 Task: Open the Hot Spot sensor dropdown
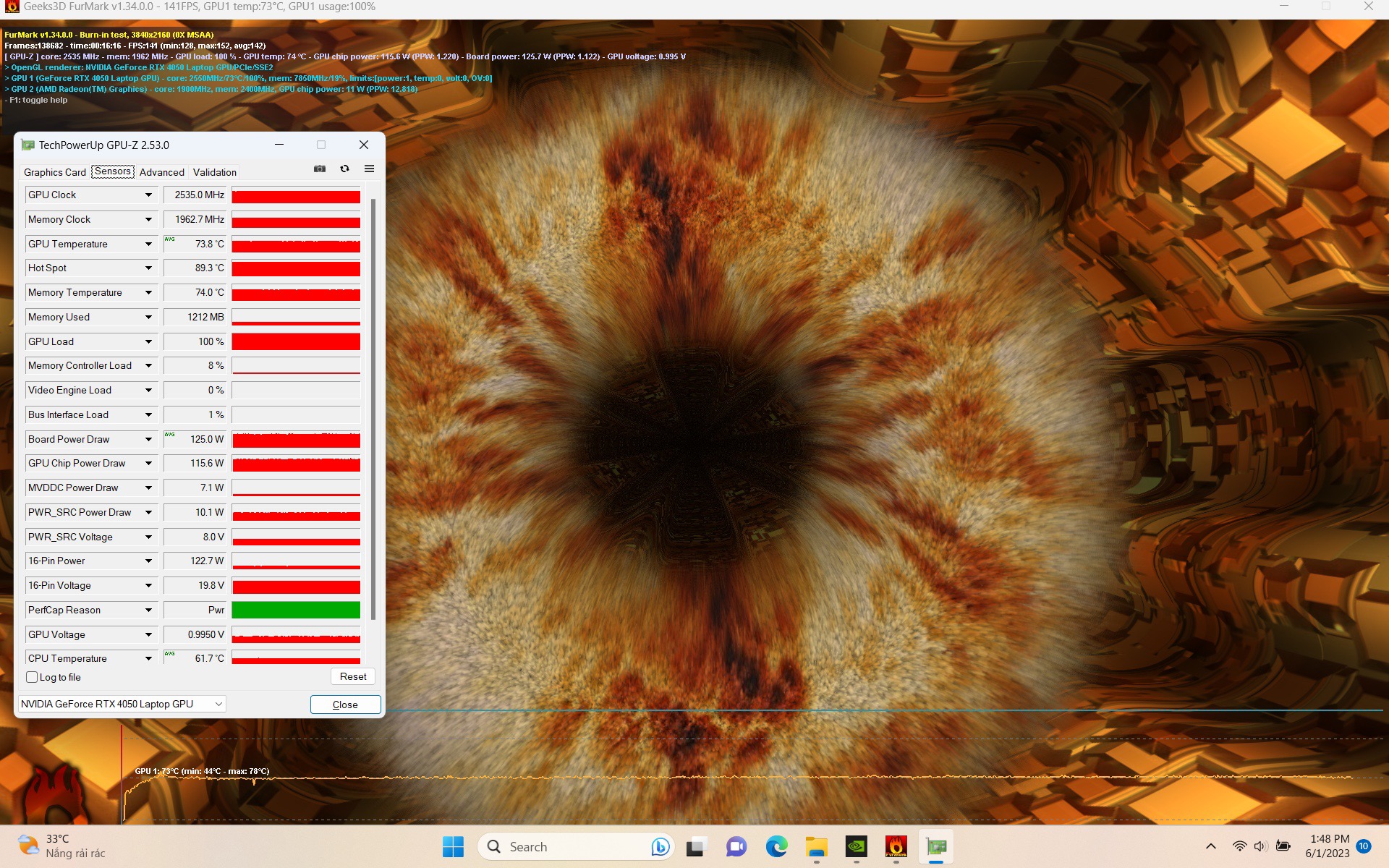(148, 268)
